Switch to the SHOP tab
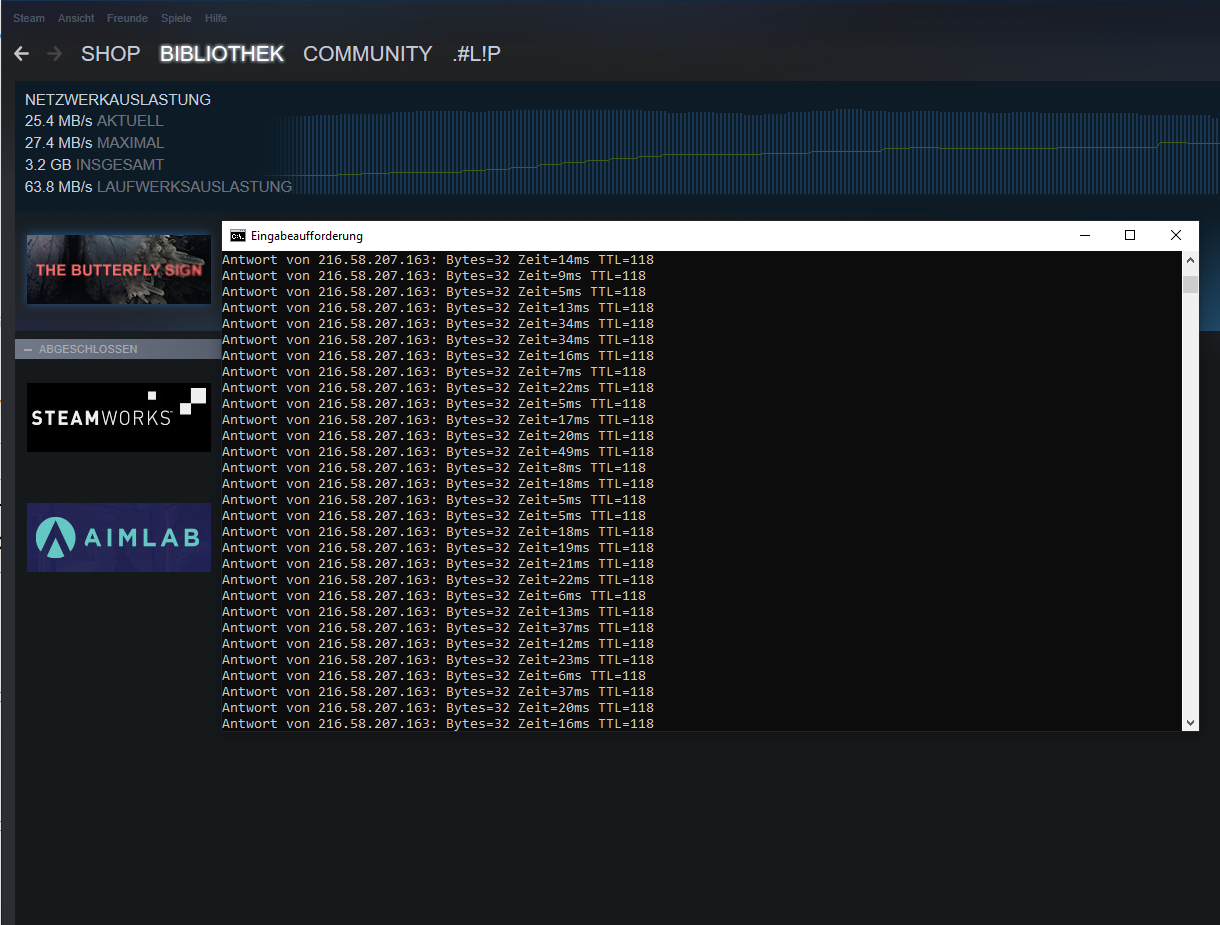Viewport: 1220px width, 925px height. (110, 54)
